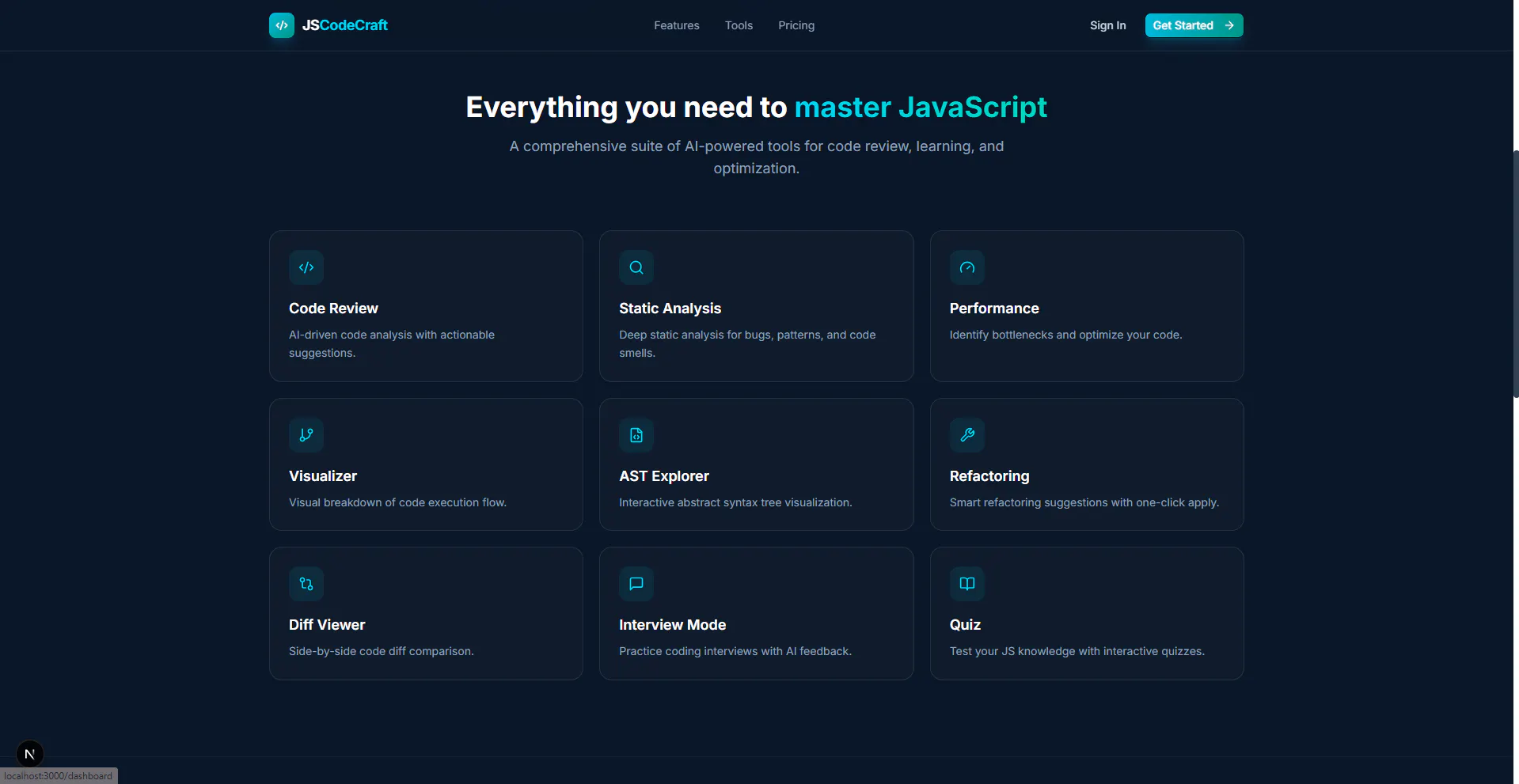Click the AST Explorer file icon
The width and height of the screenshot is (1519, 784).
point(636,435)
